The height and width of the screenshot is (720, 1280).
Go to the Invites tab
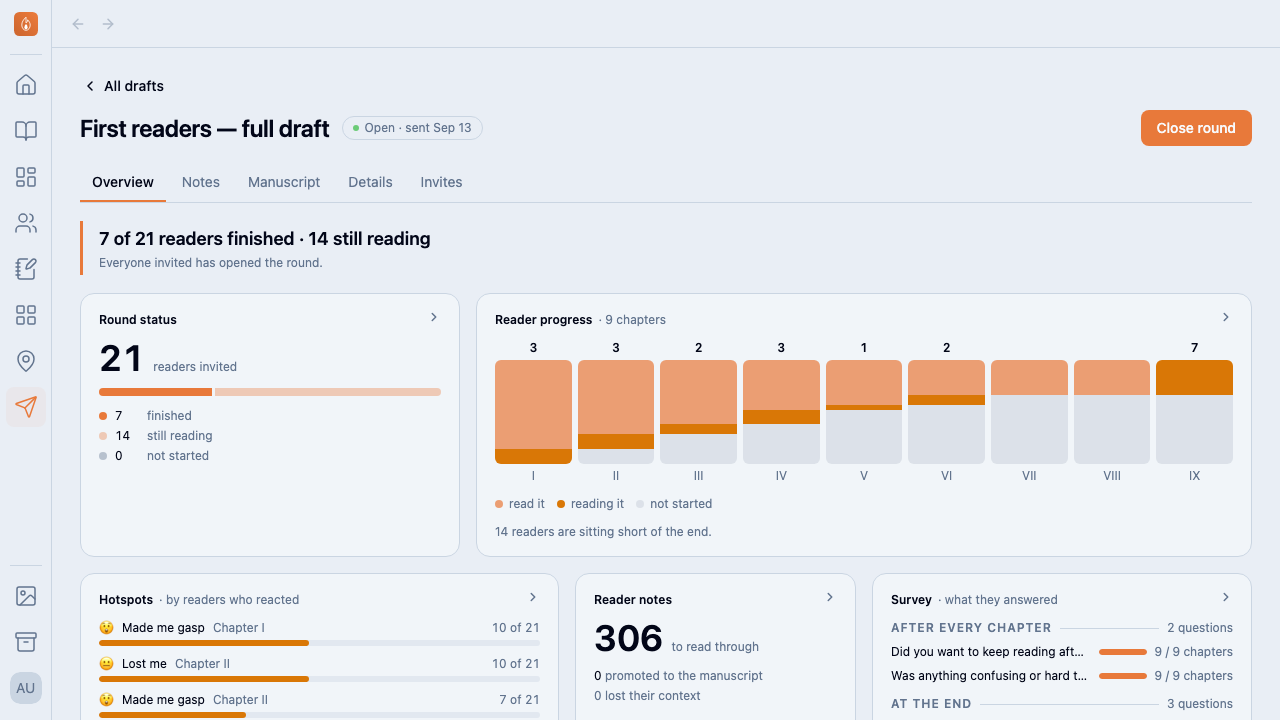[x=441, y=182]
